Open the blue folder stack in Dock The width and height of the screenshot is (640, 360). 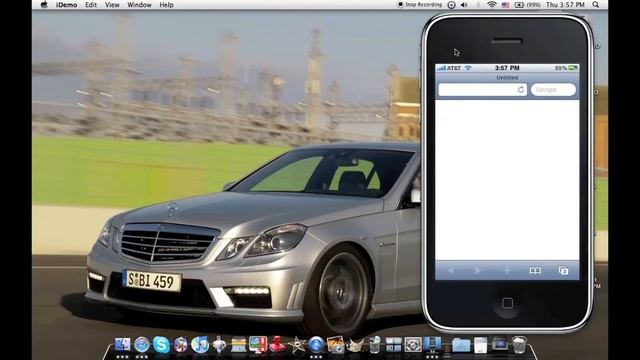(461, 345)
